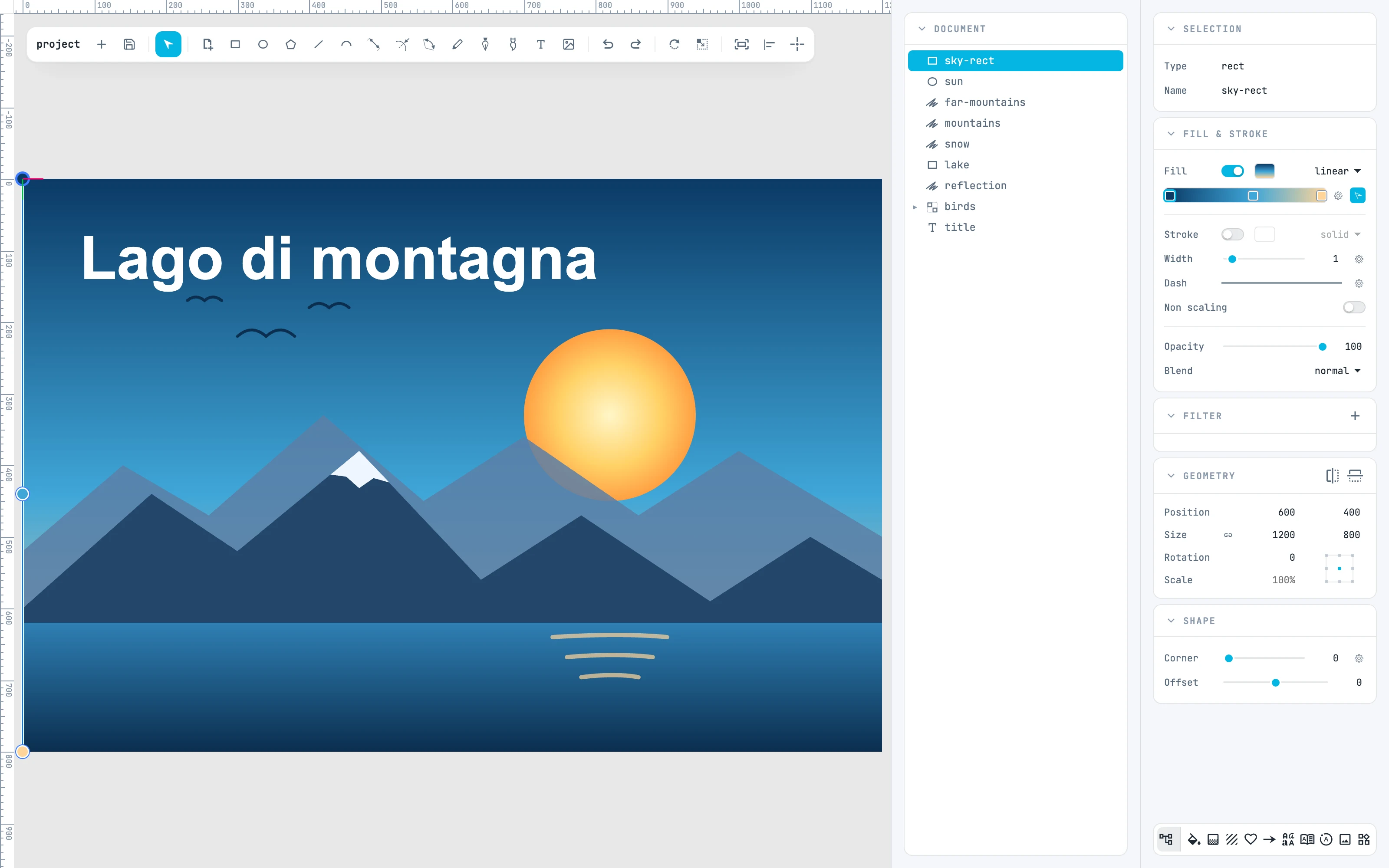Collapse the Document panel

point(922,29)
